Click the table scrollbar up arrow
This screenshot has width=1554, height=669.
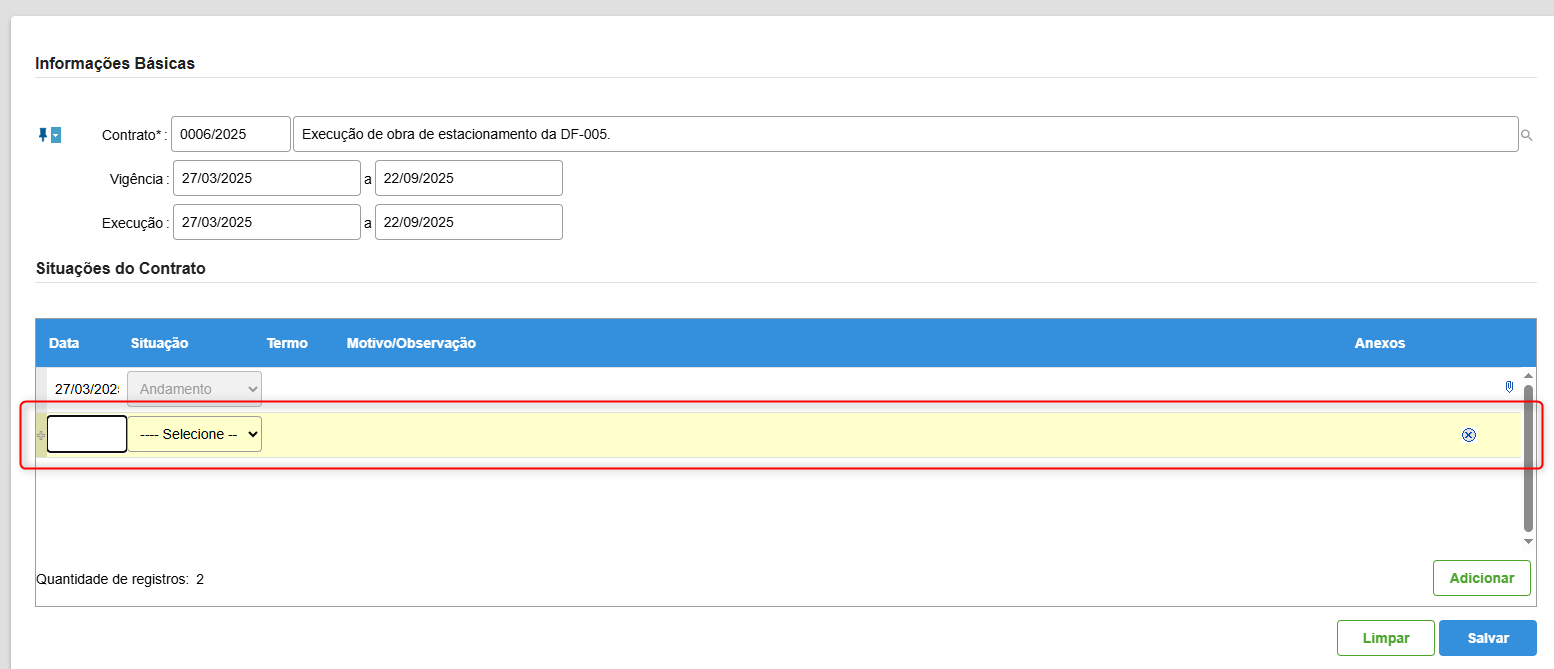click(x=1528, y=375)
